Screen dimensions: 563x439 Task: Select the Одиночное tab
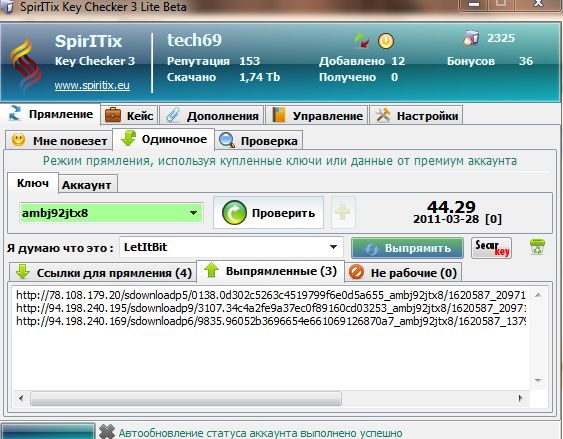(163, 139)
